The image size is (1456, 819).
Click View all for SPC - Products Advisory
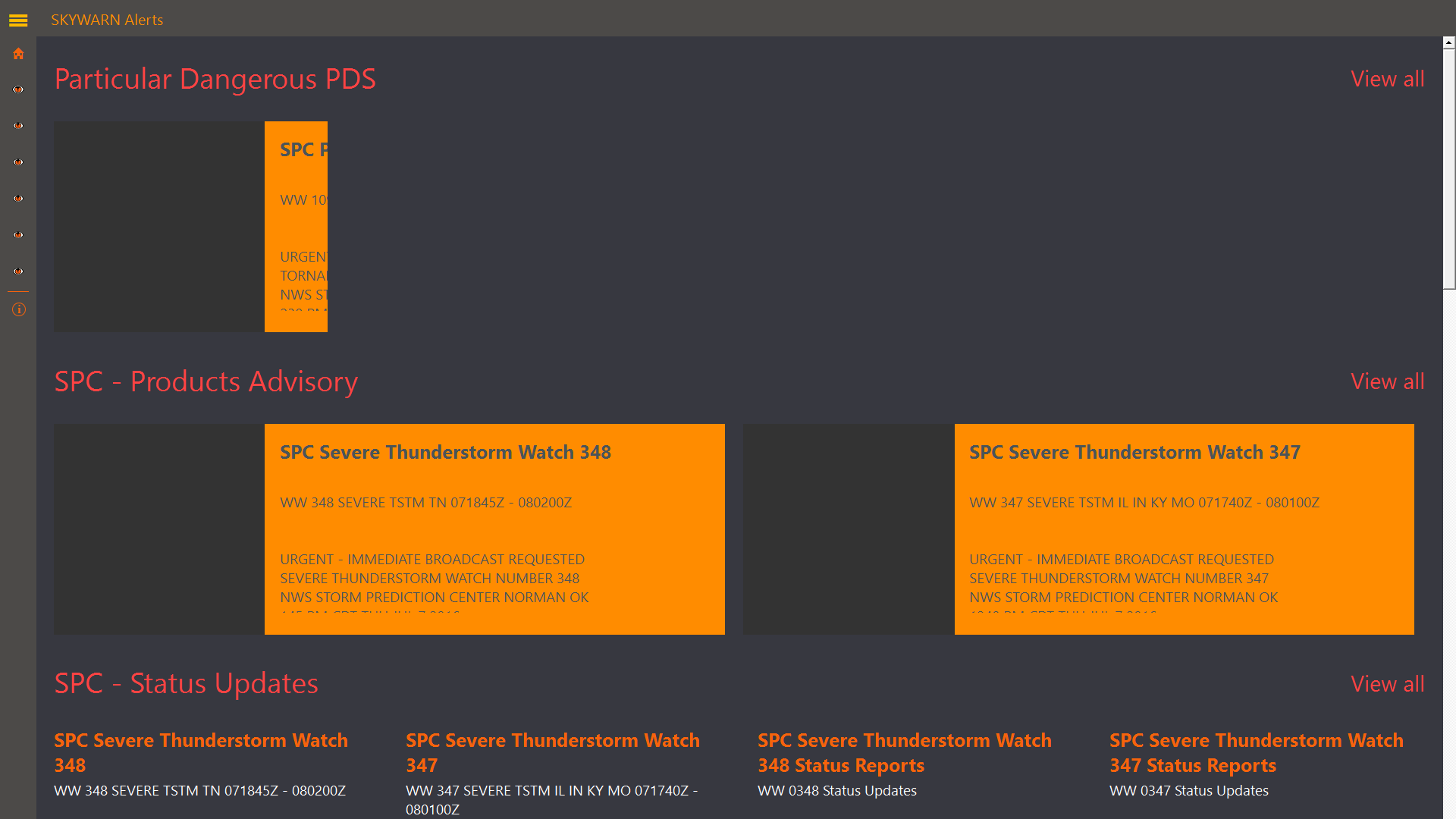point(1387,381)
